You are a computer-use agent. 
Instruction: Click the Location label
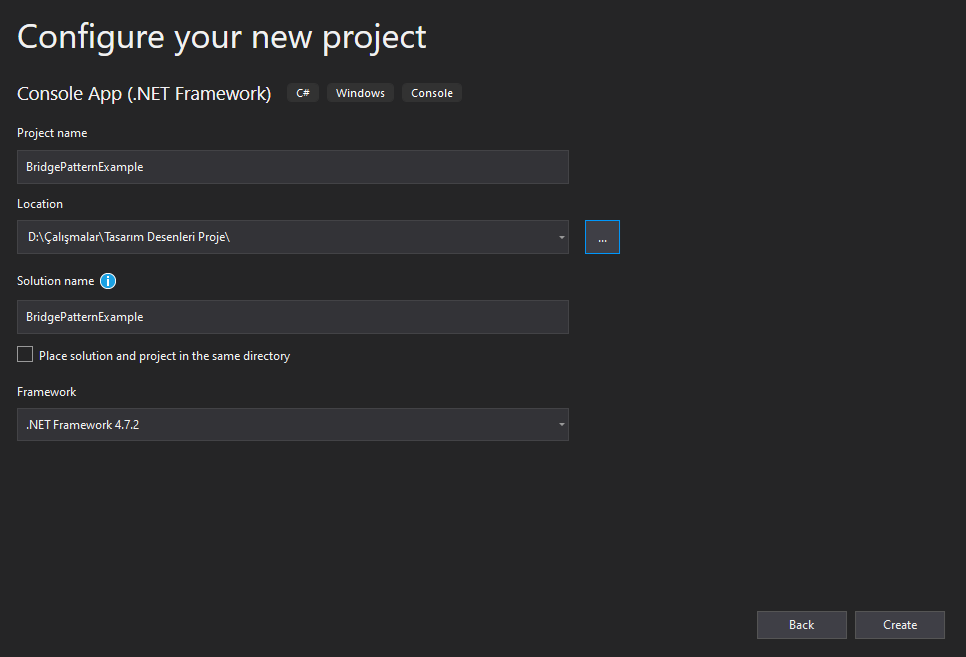tap(40, 204)
